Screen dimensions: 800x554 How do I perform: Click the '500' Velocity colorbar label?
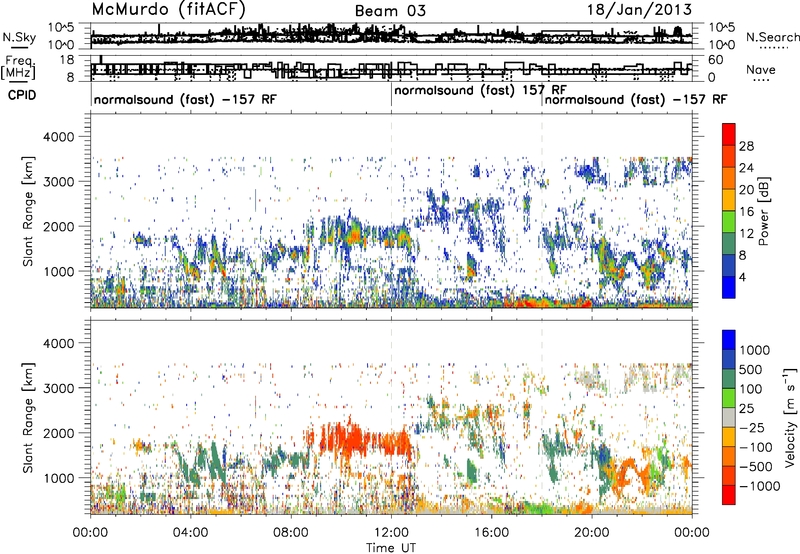(x=751, y=370)
